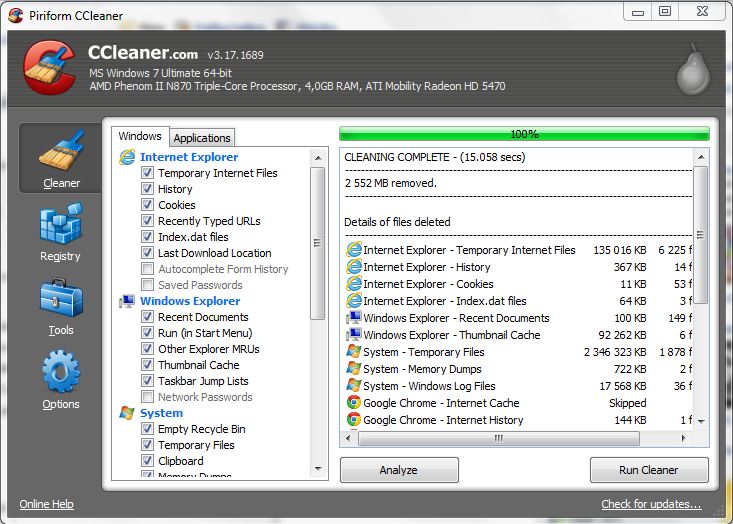Click monitor icon beside Recent Documents result
The image size is (733, 524).
pyautogui.click(x=354, y=318)
